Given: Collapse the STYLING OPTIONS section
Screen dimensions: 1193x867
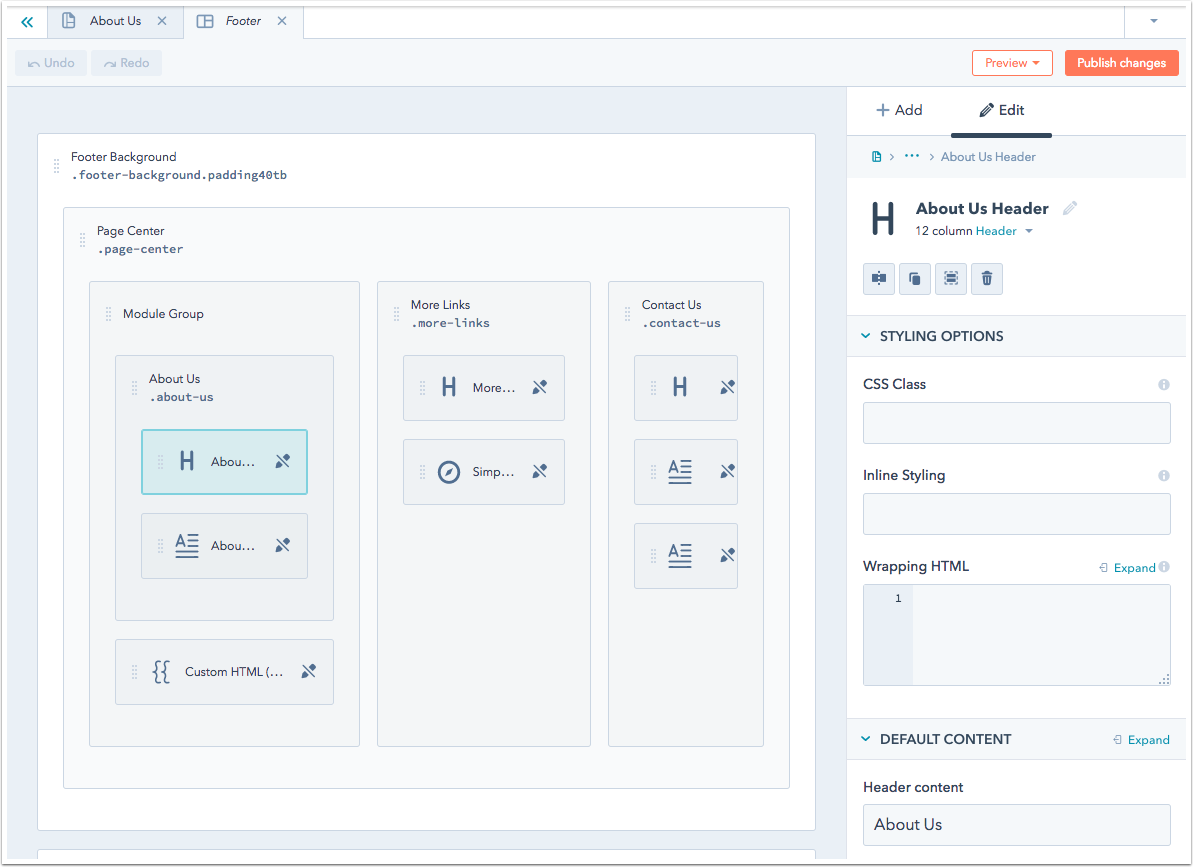Looking at the screenshot, I should 865,336.
